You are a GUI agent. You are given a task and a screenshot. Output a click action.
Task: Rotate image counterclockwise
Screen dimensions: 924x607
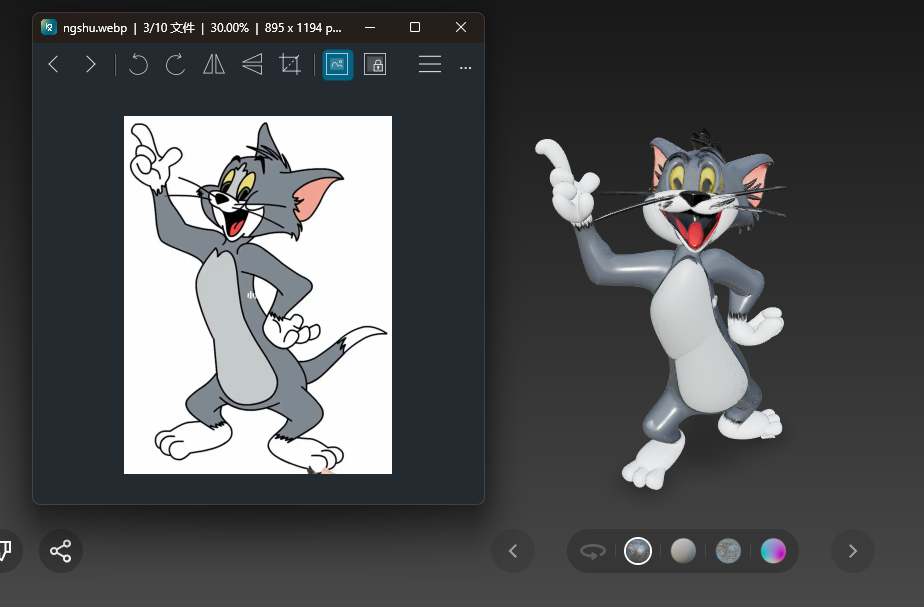click(138, 64)
